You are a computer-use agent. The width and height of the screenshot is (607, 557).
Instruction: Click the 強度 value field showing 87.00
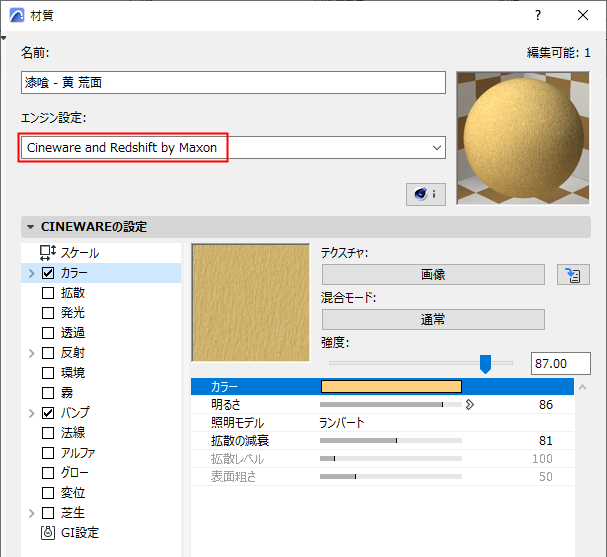[x=561, y=363]
